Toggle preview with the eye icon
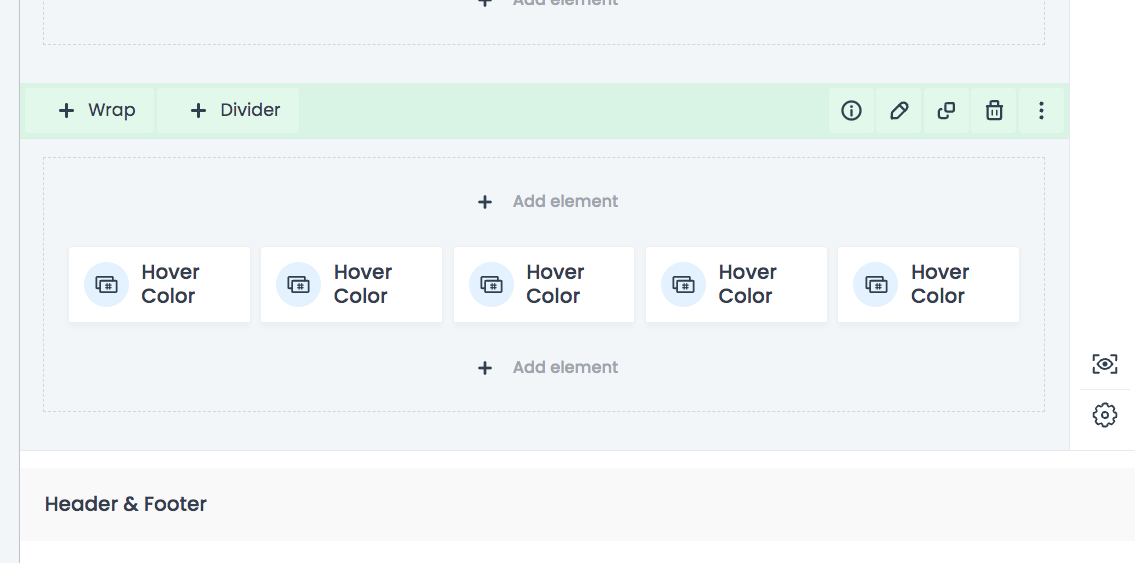Screen dimensions: 1135x563 tap(1105, 364)
